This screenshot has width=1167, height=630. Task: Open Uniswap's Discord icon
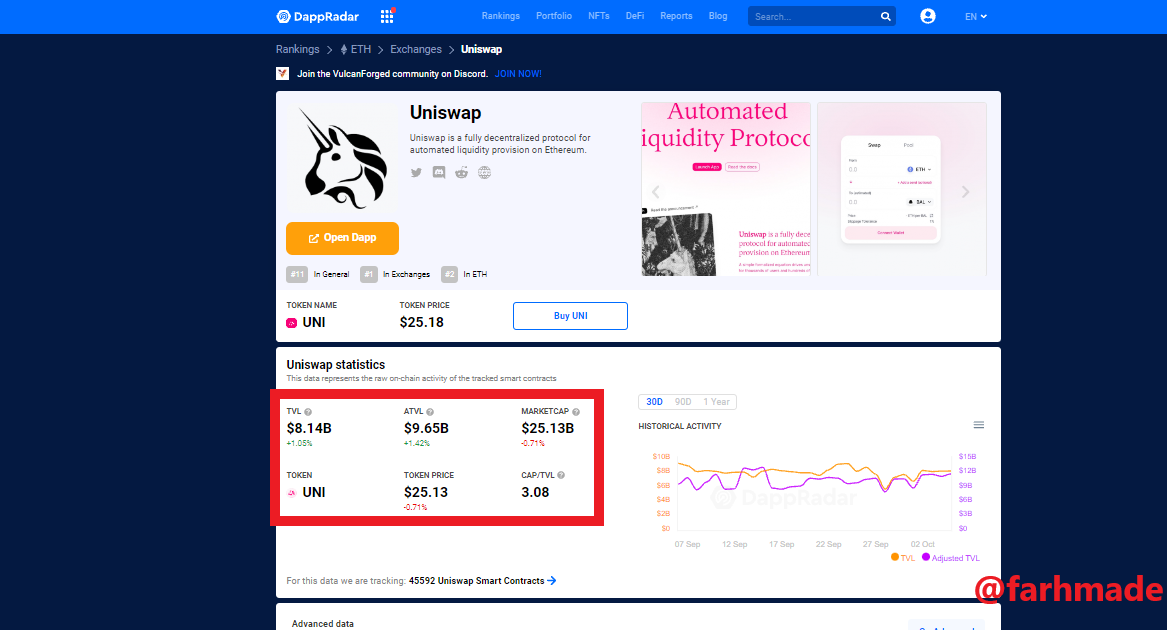click(439, 173)
